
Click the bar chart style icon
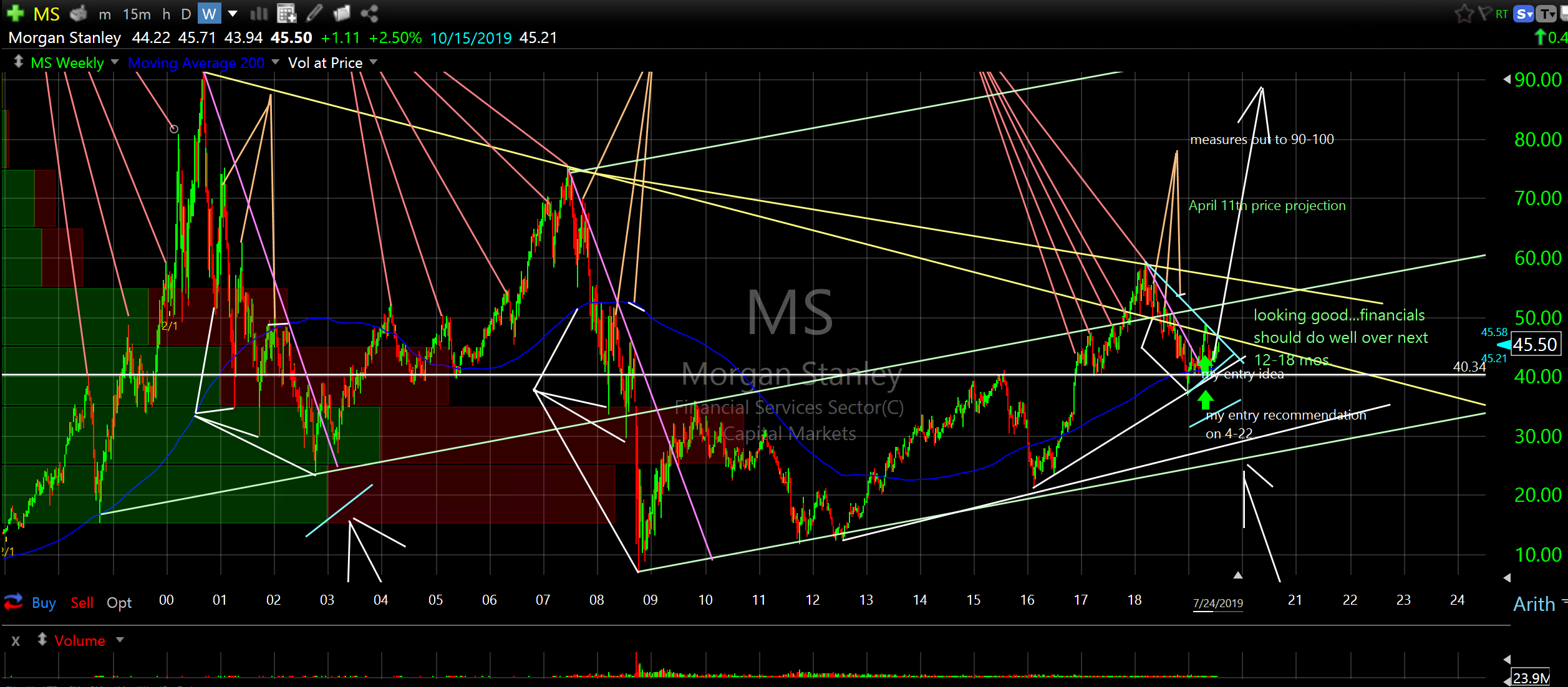click(x=258, y=13)
